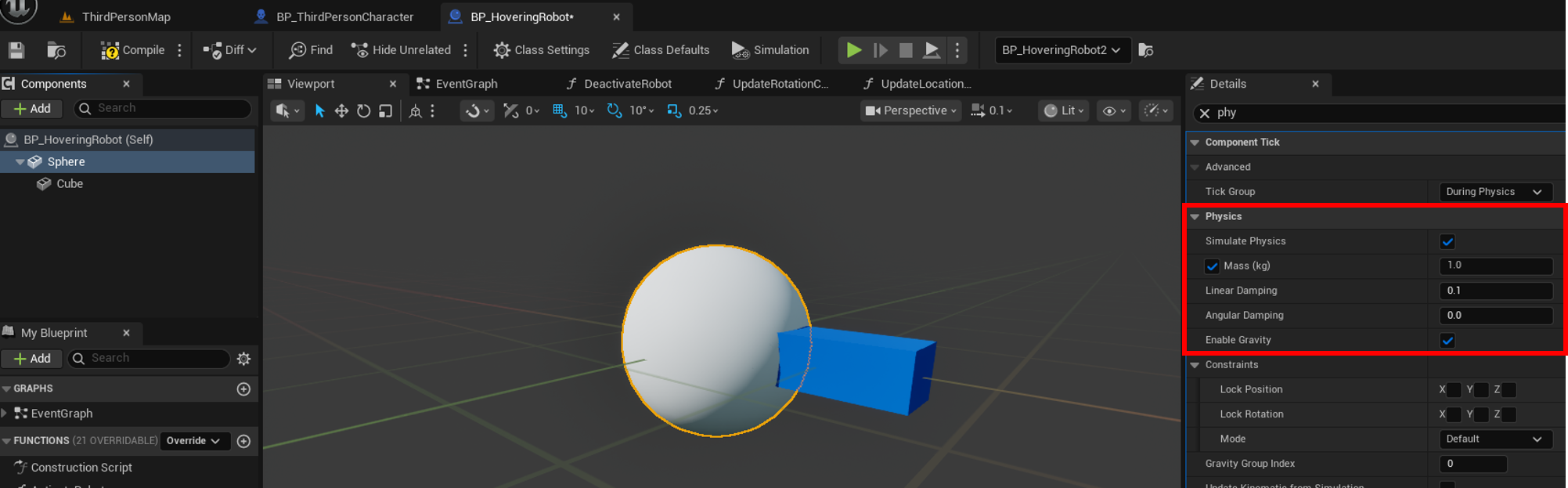Open the Override functions dropdown
The height and width of the screenshot is (488, 1568).
pos(193,441)
